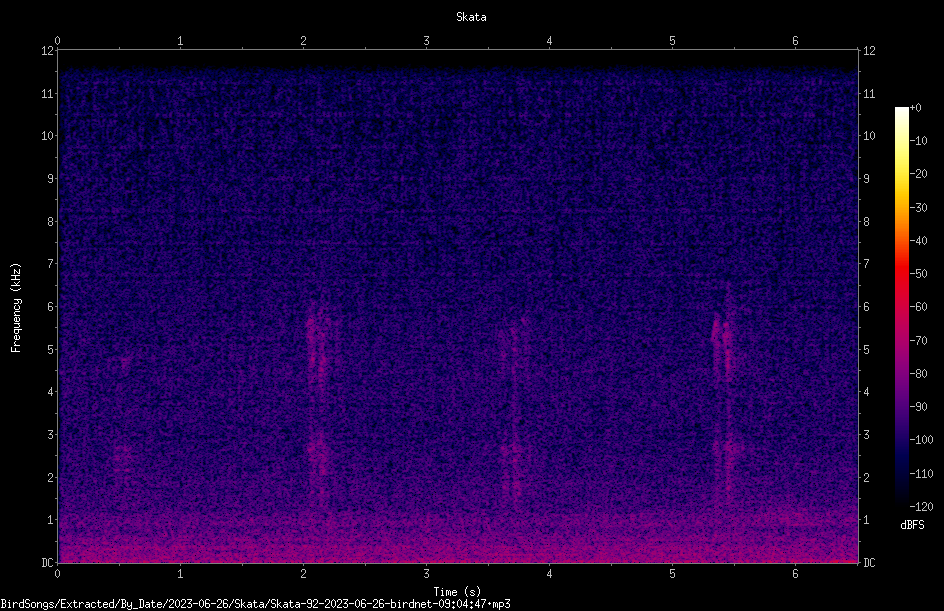
Task: Click the spectrogram title 'Skata'
Action: pyautogui.click(x=471, y=17)
